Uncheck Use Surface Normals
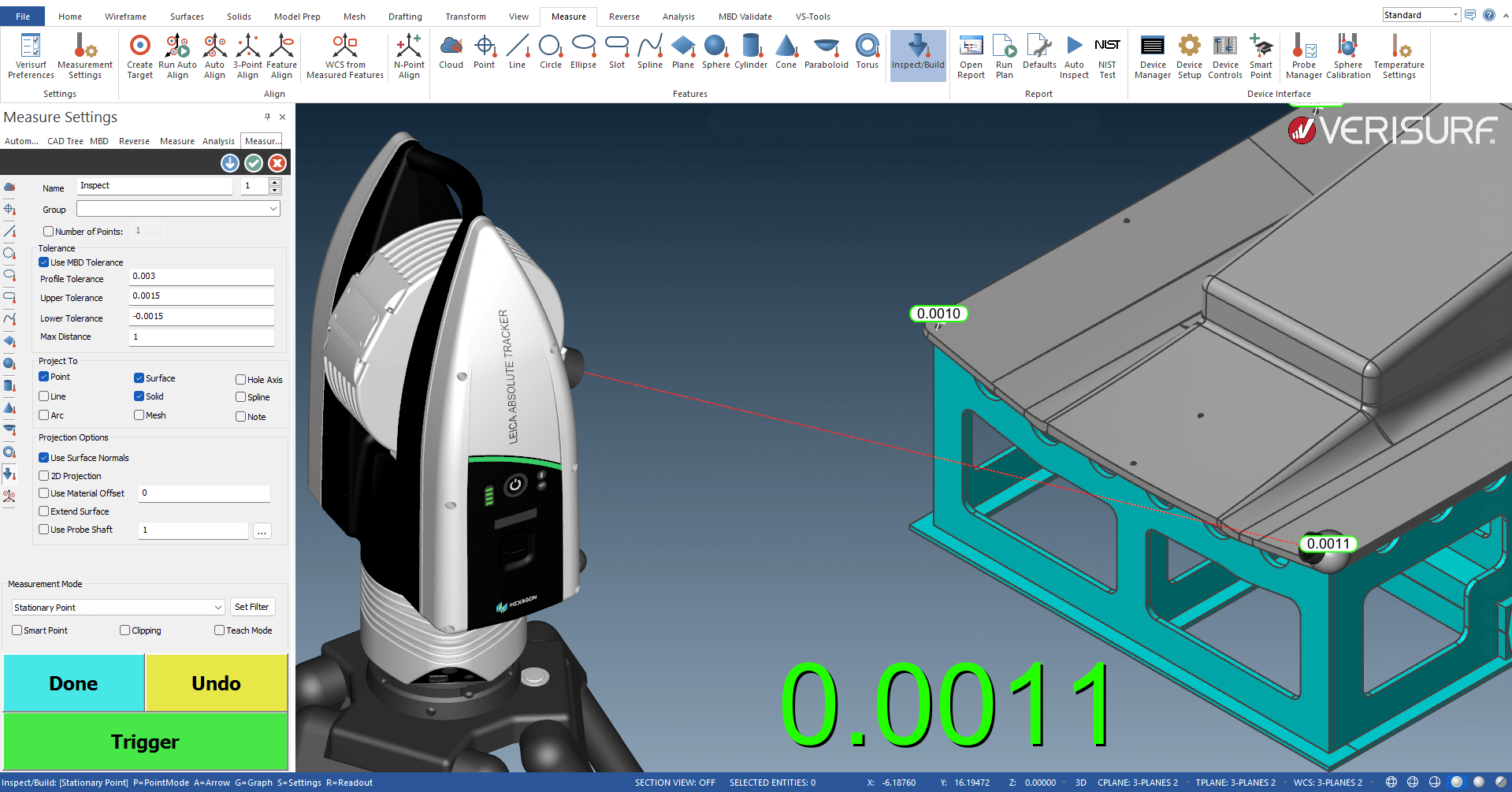Screen dimensions: 1512x792 pyautogui.click(x=44, y=458)
